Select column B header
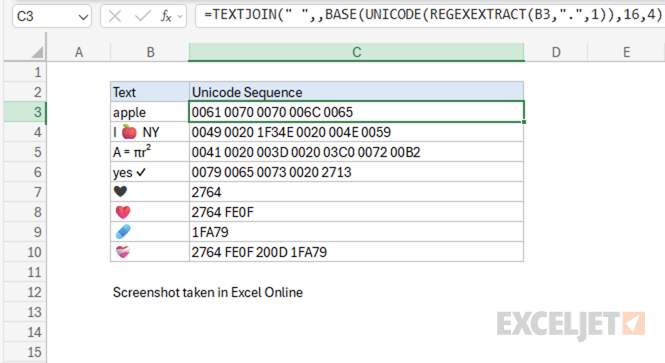Viewport: 665px width, 363px height. (x=150, y=52)
